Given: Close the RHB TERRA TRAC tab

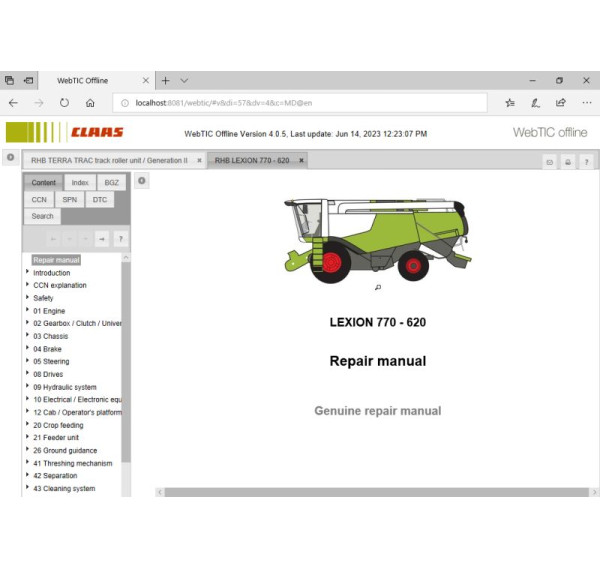Looking at the screenshot, I should click(199, 160).
